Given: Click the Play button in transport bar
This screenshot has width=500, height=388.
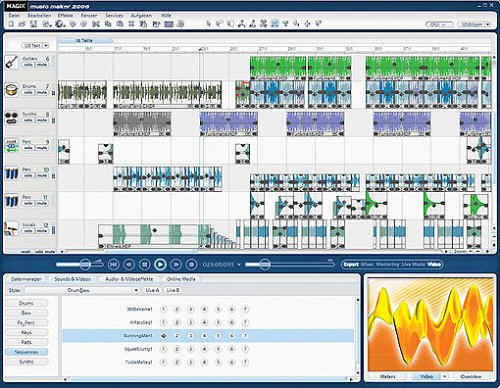Looking at the screenshot, I should [160, 264].
